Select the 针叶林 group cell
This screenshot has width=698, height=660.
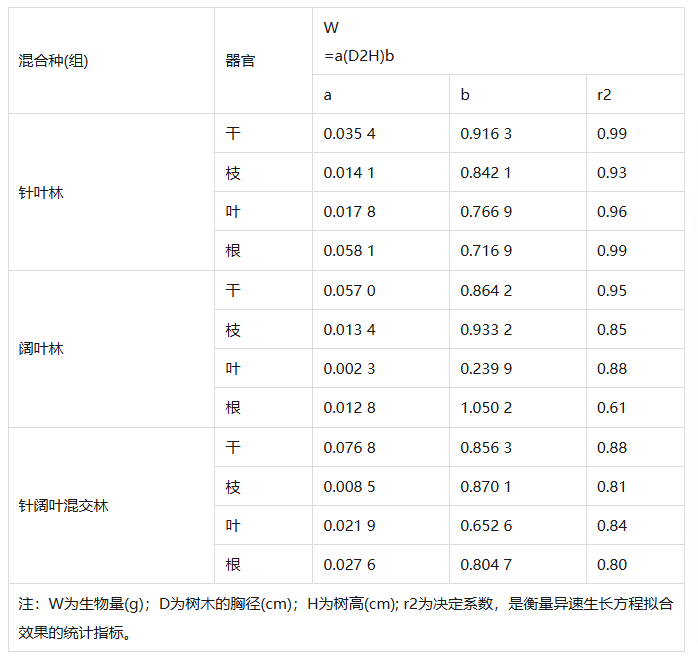111,192
